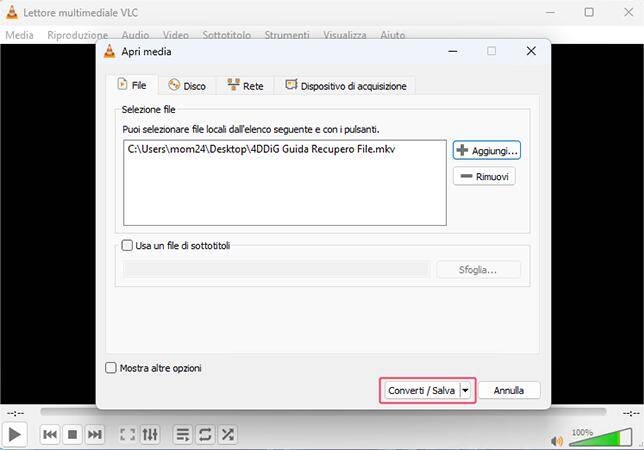Click the Play button in VLC controls
This screenshot has height=450, width=644.
(x=14, y=434)
